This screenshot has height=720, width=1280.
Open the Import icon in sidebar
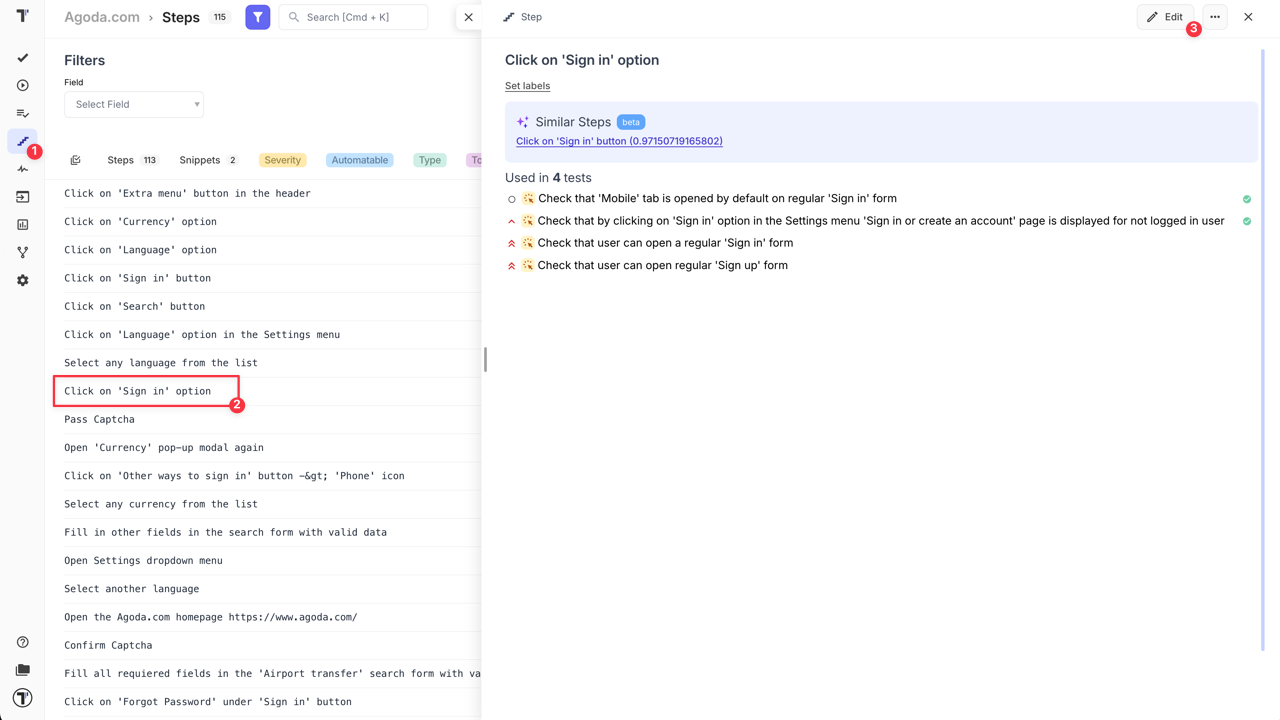coord(22,196)
